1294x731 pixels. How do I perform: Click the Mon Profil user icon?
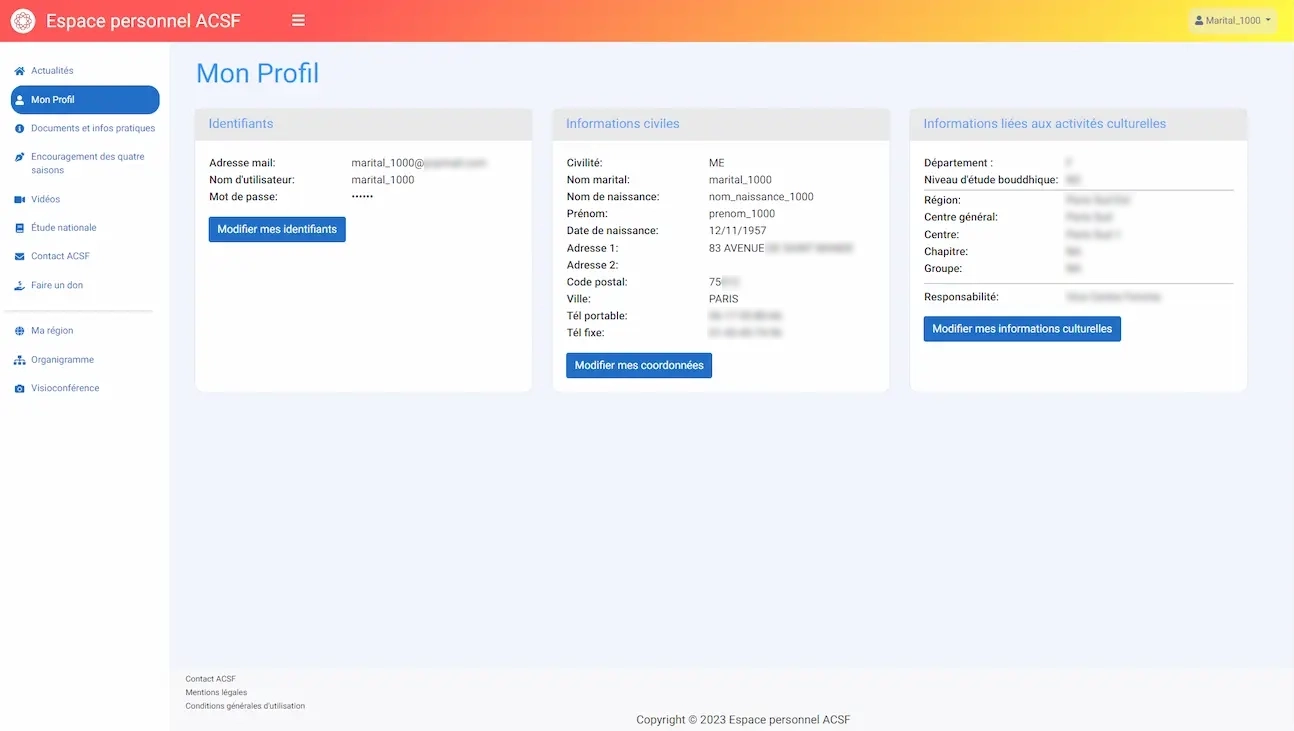[19, 100]
